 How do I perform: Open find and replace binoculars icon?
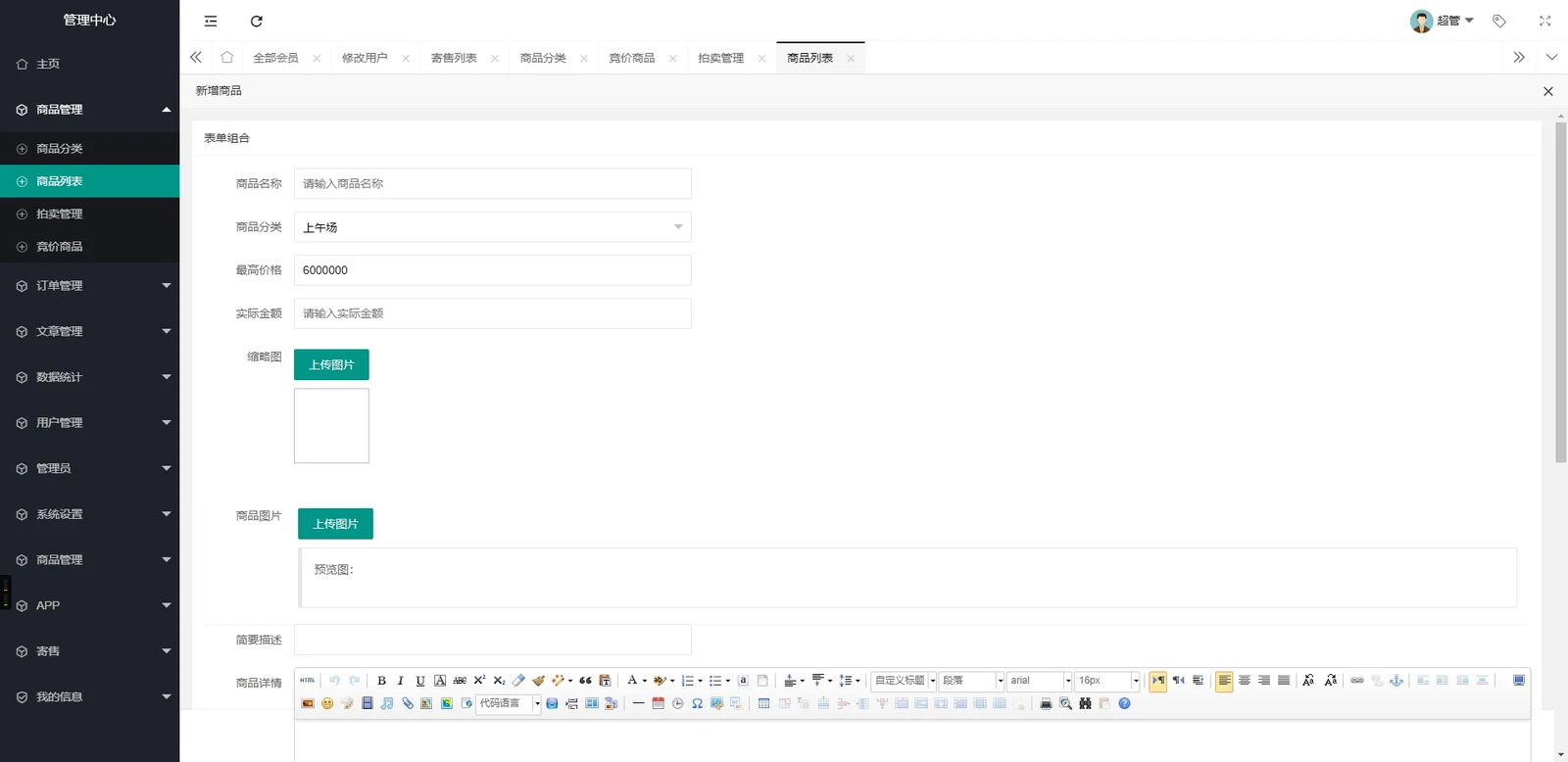click(1085, 703)
